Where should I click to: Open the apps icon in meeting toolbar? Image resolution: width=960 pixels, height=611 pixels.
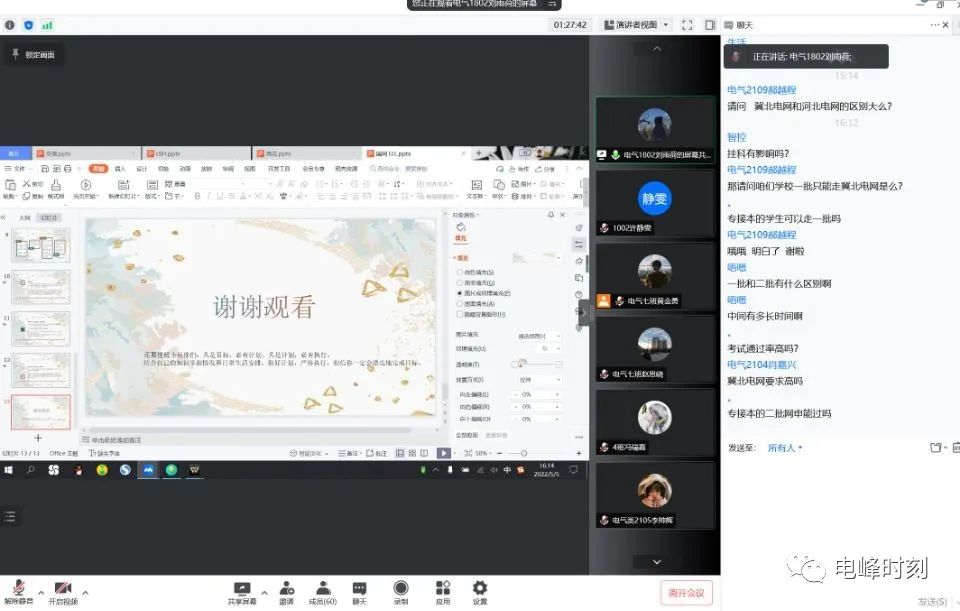tap(443, 592)
